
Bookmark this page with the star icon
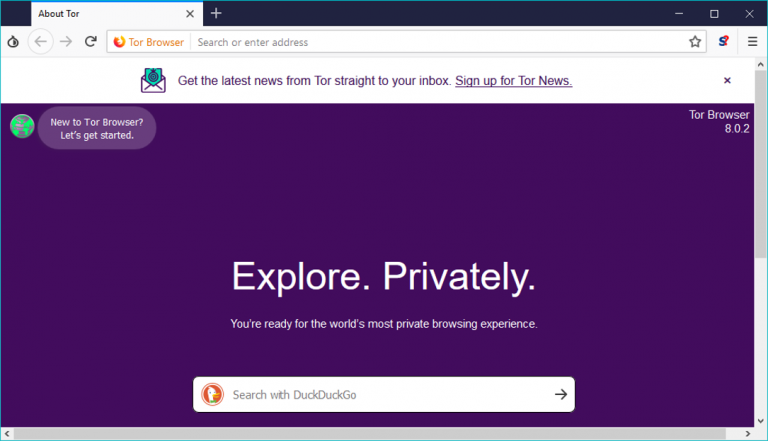(695, 42)
